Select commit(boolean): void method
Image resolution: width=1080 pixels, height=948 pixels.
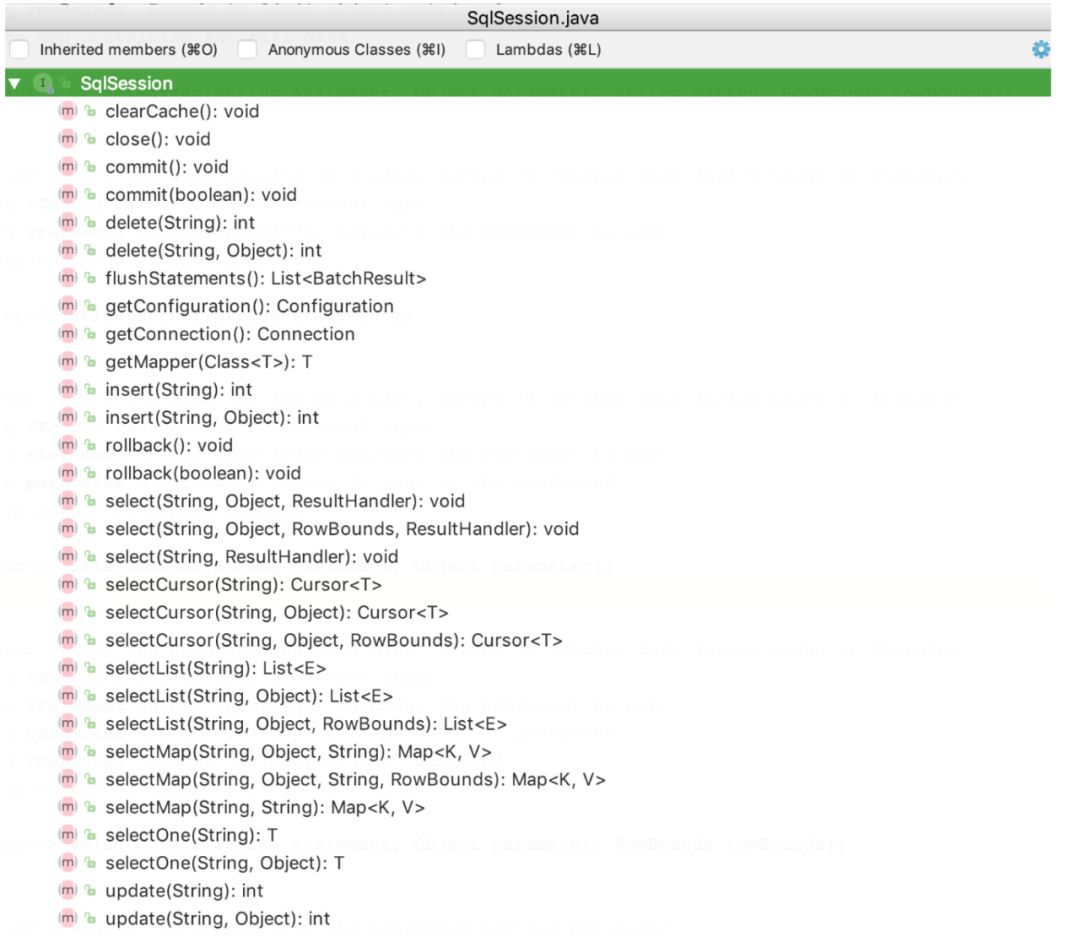pos(201,194)
